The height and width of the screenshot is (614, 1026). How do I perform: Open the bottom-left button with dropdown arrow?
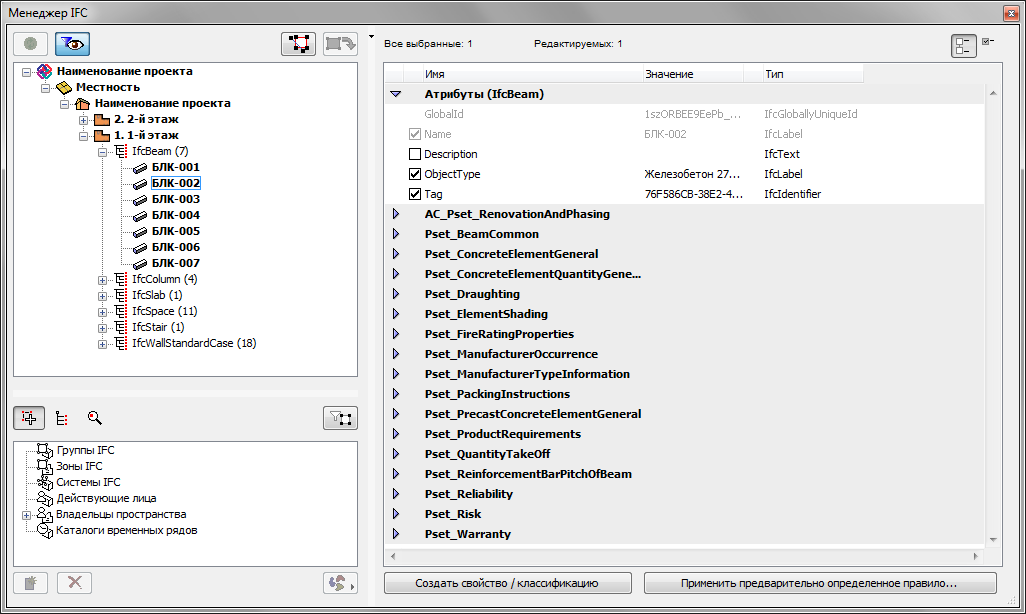[x=340, y=583]
